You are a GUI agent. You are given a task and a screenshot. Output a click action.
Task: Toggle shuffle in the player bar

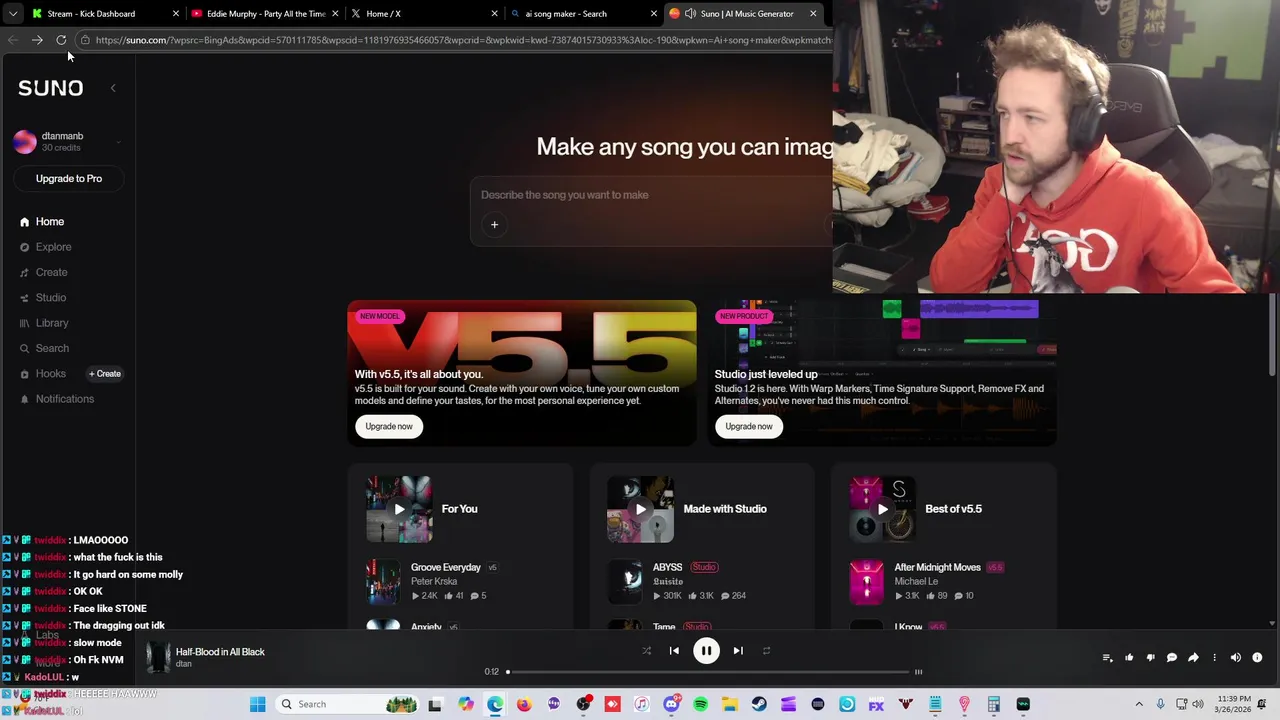click(x=646, y=651)
